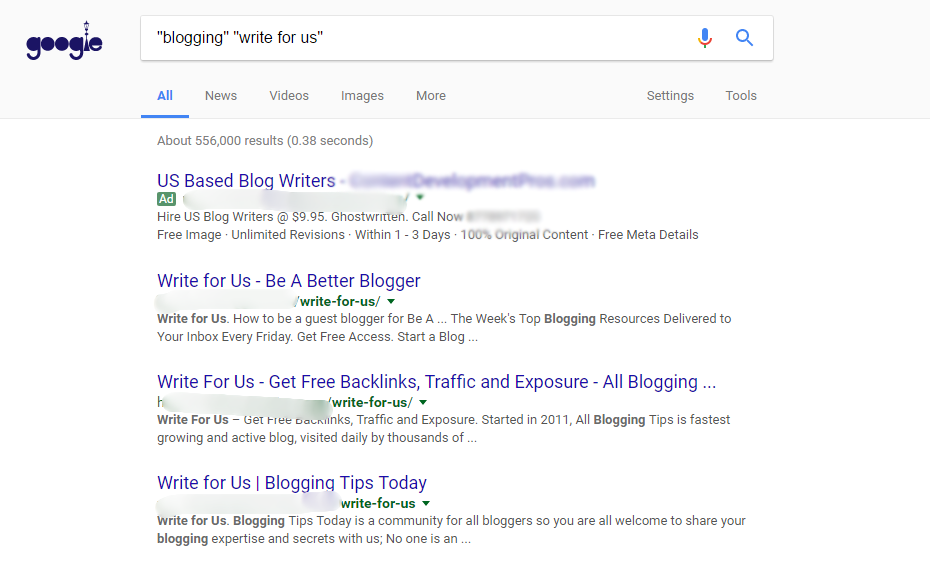Expand dropdown arrow under Blogging Tips Today result
The width and height of the screenshot is (930, 561).
426,503
